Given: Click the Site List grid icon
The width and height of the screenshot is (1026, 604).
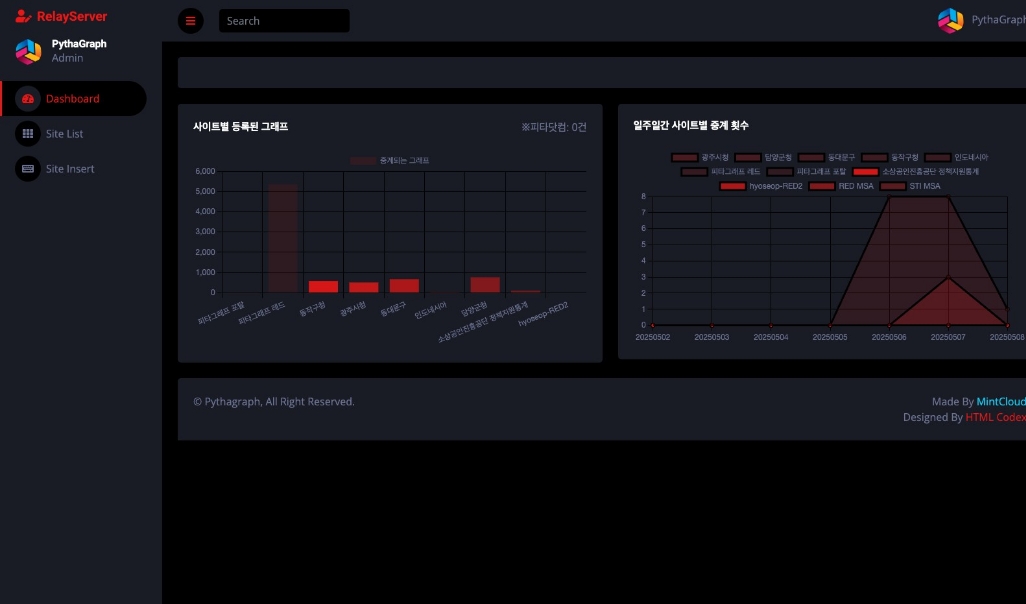Looking at the screenshot, I should (x=28, y=134).
